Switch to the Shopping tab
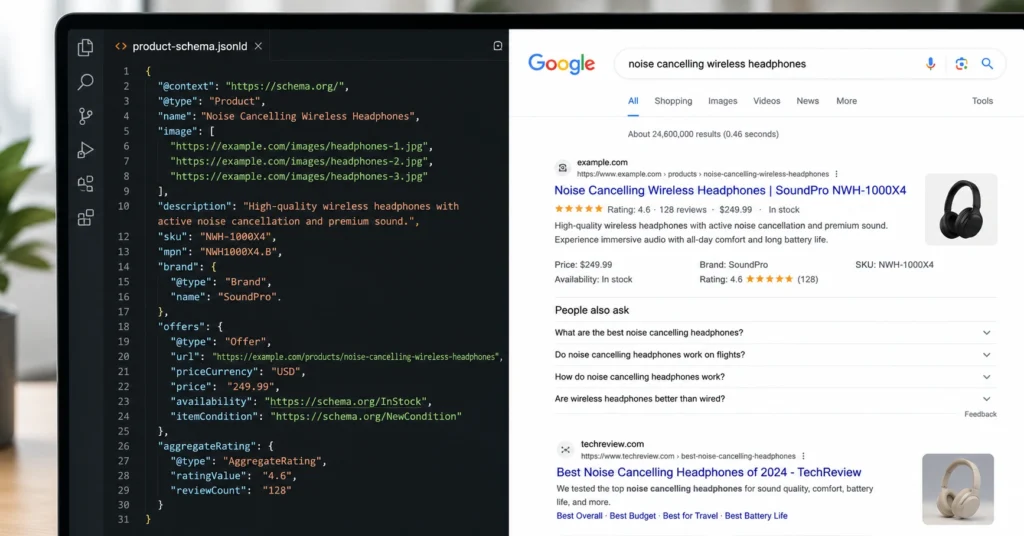Image resolution: width=1024 pixels, height=536 pixels. click(x=673, y=101)
